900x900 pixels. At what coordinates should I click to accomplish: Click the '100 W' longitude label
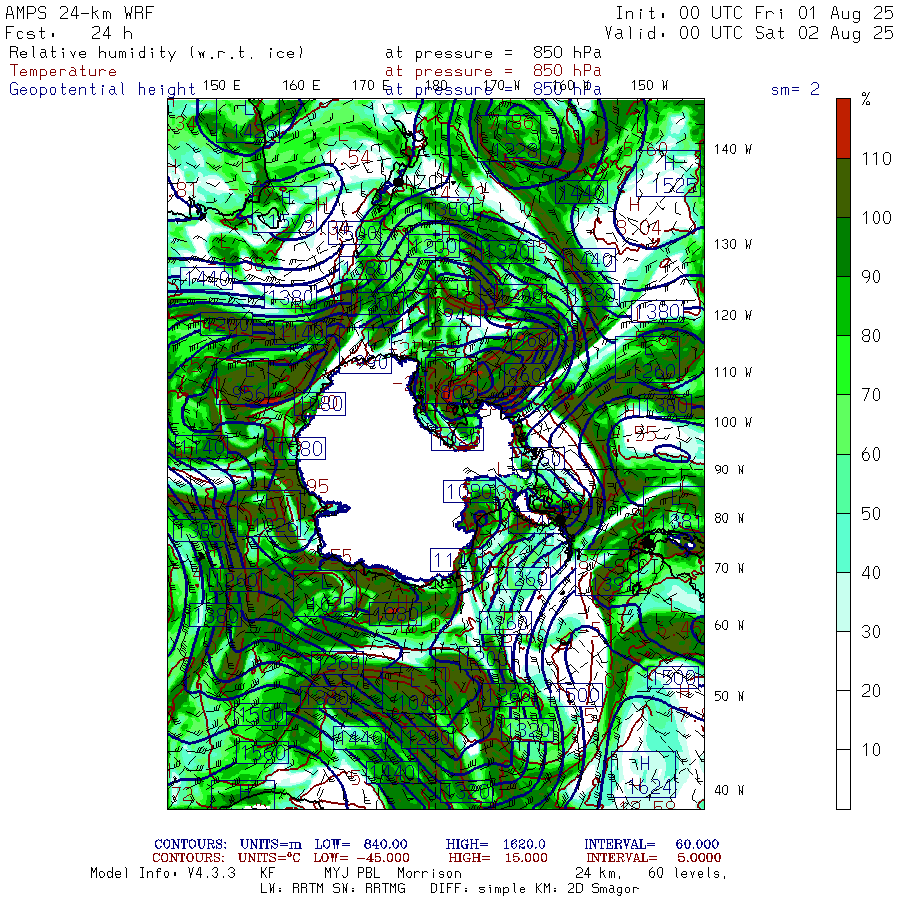733,422
